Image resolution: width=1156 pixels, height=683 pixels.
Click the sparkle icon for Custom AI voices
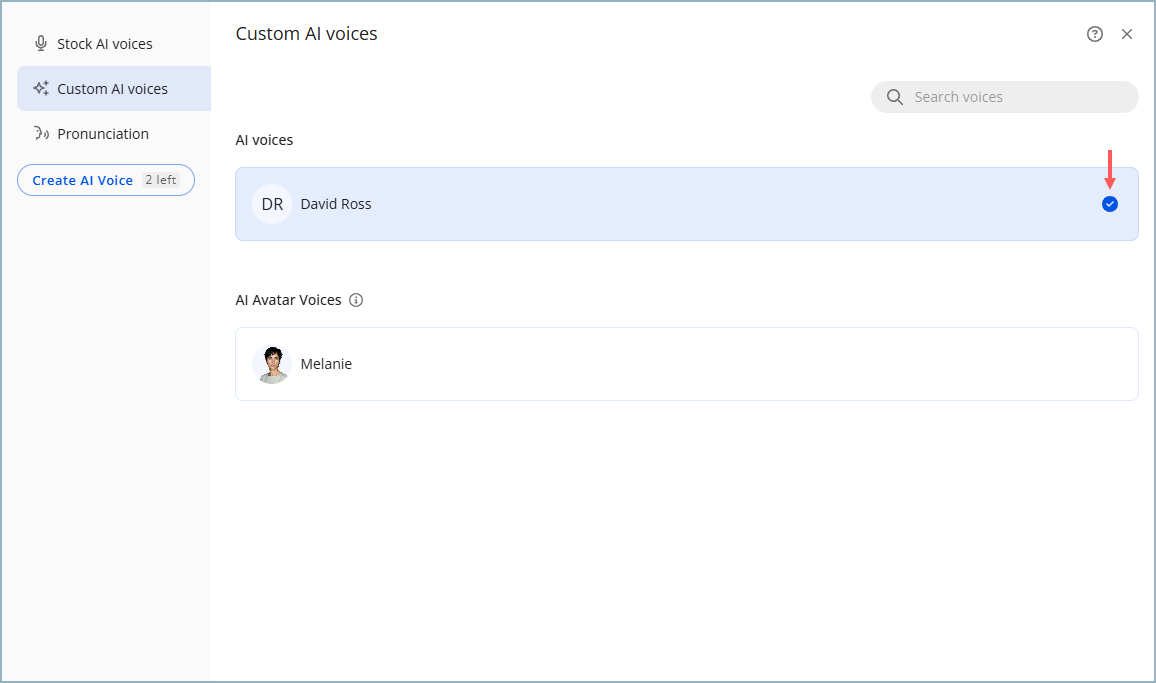click(41, 89)
